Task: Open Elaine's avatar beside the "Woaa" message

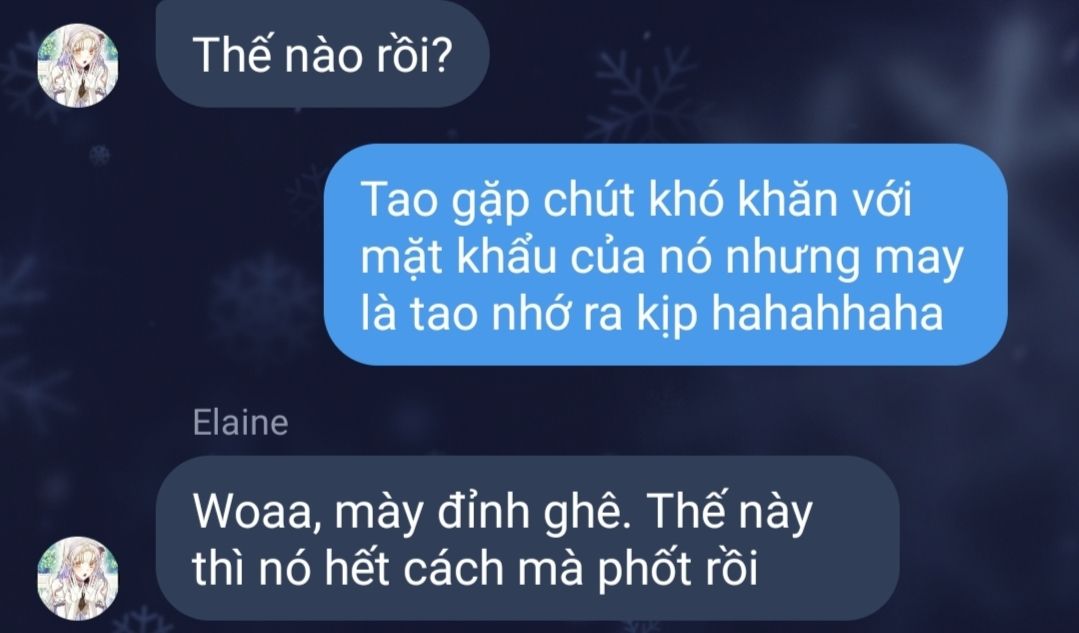Action: 77,578
